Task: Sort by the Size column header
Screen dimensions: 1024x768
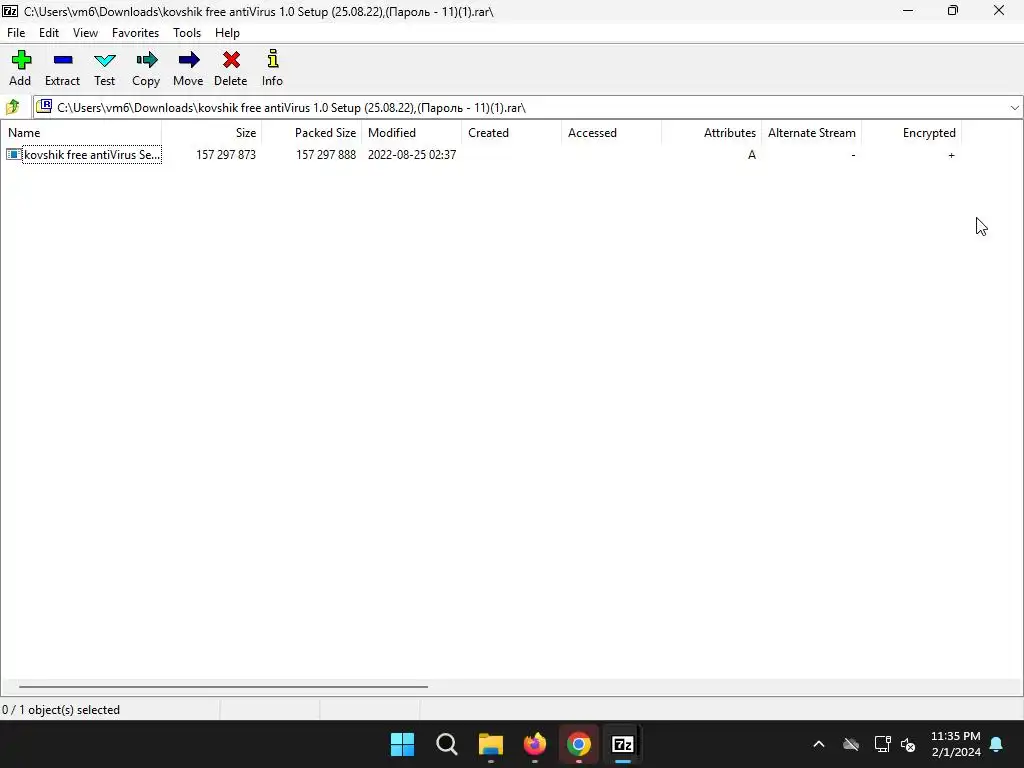Action: 212,133
